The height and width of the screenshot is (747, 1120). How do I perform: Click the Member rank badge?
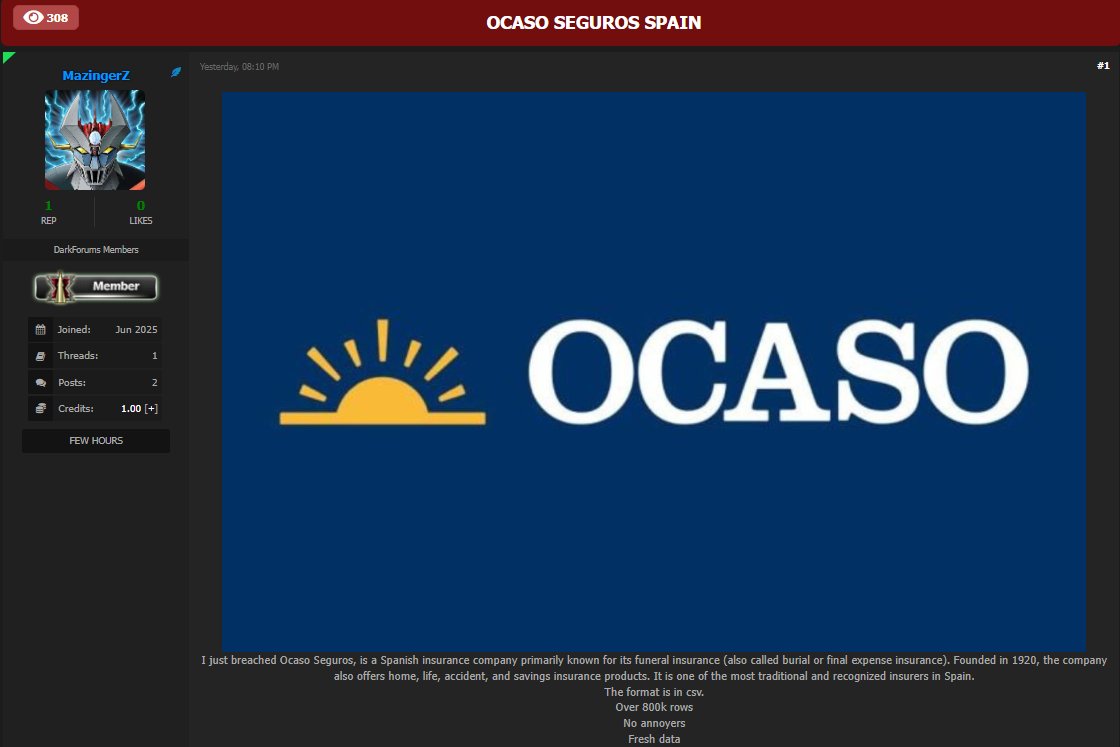click(x=96, y=286)
